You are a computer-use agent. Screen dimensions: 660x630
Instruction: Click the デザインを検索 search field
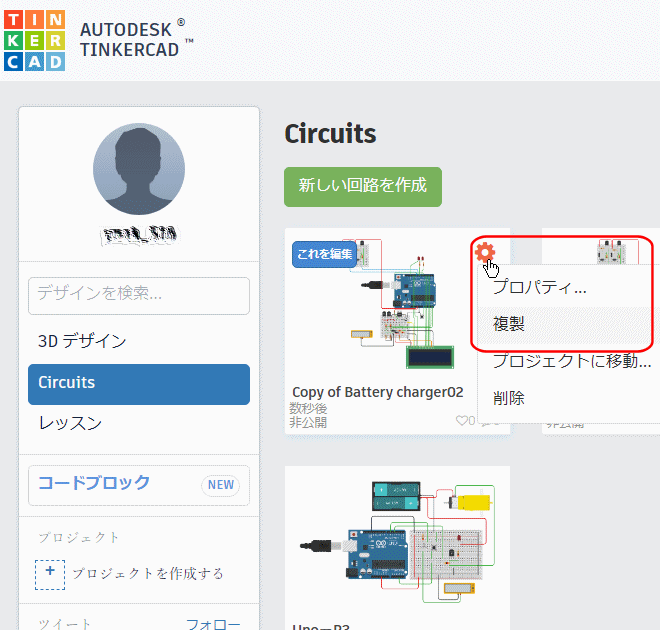(138, 294)
